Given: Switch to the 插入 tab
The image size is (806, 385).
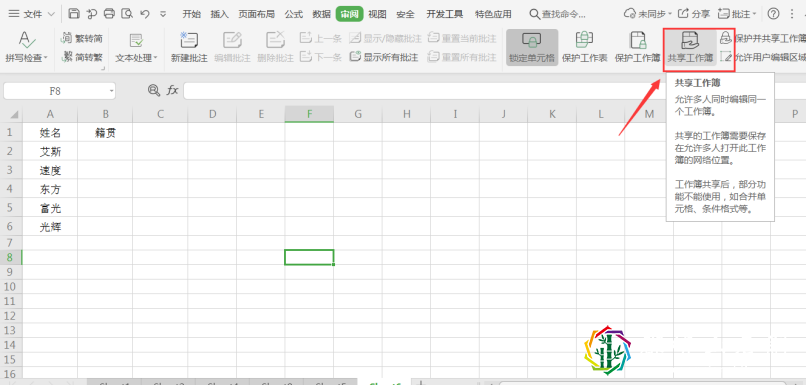Looking at the screenshot, I should (x=219, y=14).
